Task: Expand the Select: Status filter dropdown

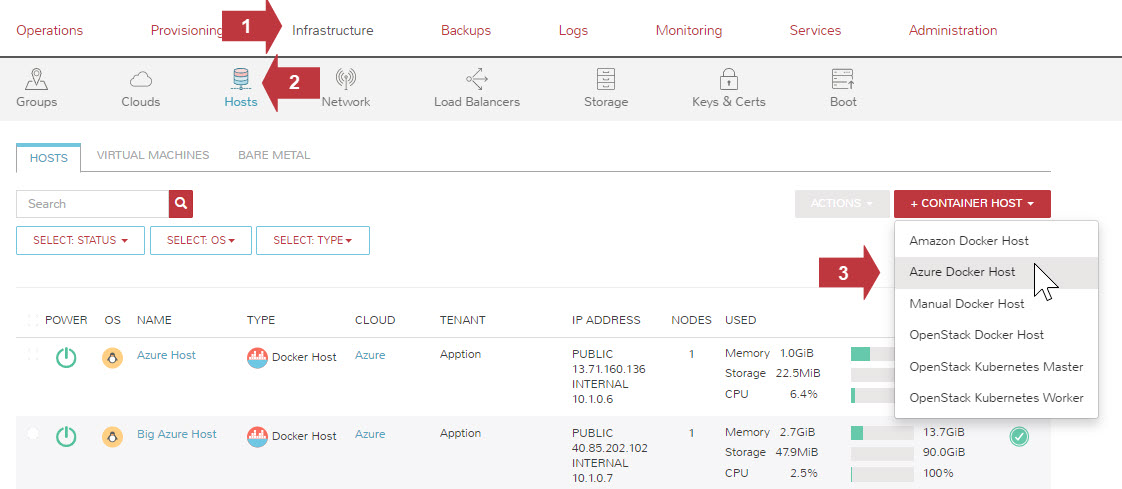Action: pyautogui.click(x=80, y=240)
